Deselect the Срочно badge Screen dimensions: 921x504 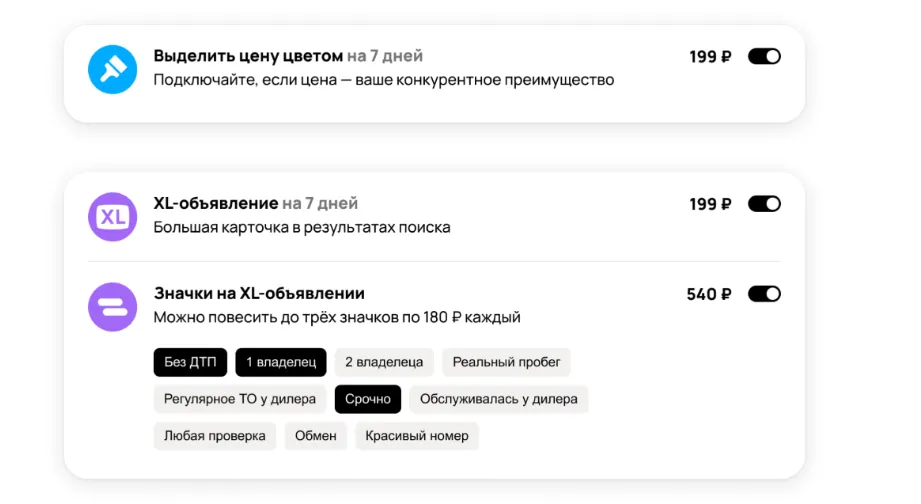[x=368, y=399]
